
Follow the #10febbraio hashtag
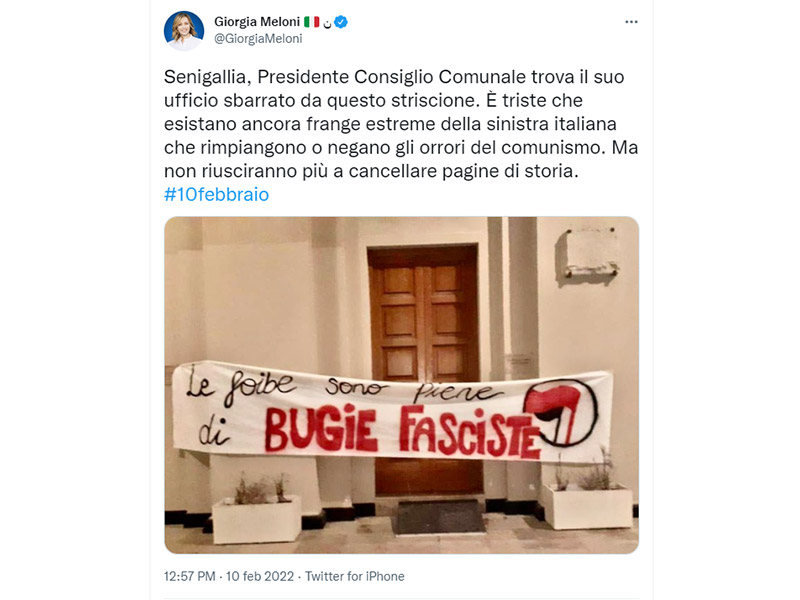(216, 194)
